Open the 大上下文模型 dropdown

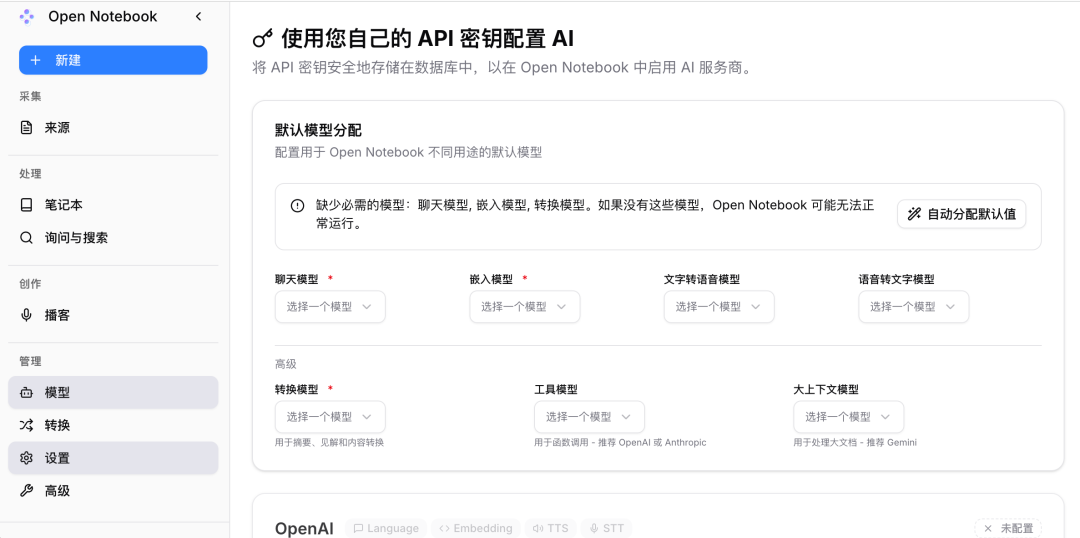848,417
